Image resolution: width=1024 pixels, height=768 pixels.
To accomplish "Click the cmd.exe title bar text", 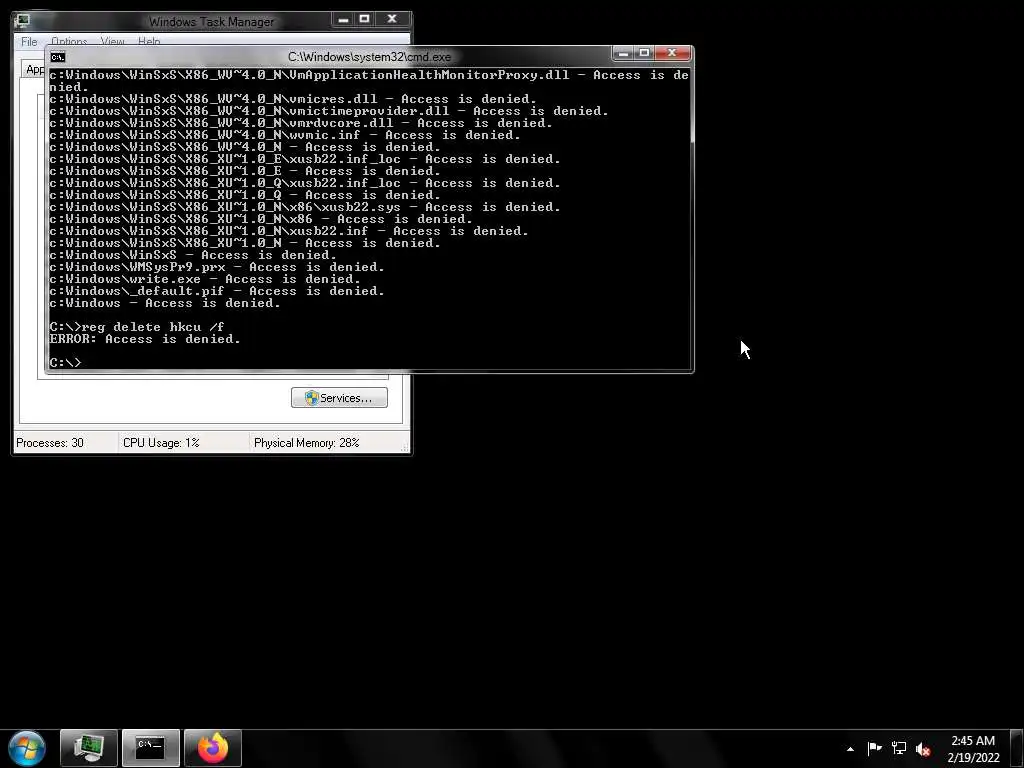I will pyautogui.click(x=369, y=57).
